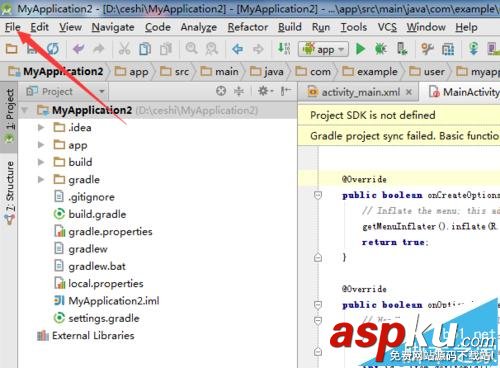The width and height of the screenshot is (500, 368).
Task: Click the Paste toolbar icon
Action: click(x=166, y=49)
